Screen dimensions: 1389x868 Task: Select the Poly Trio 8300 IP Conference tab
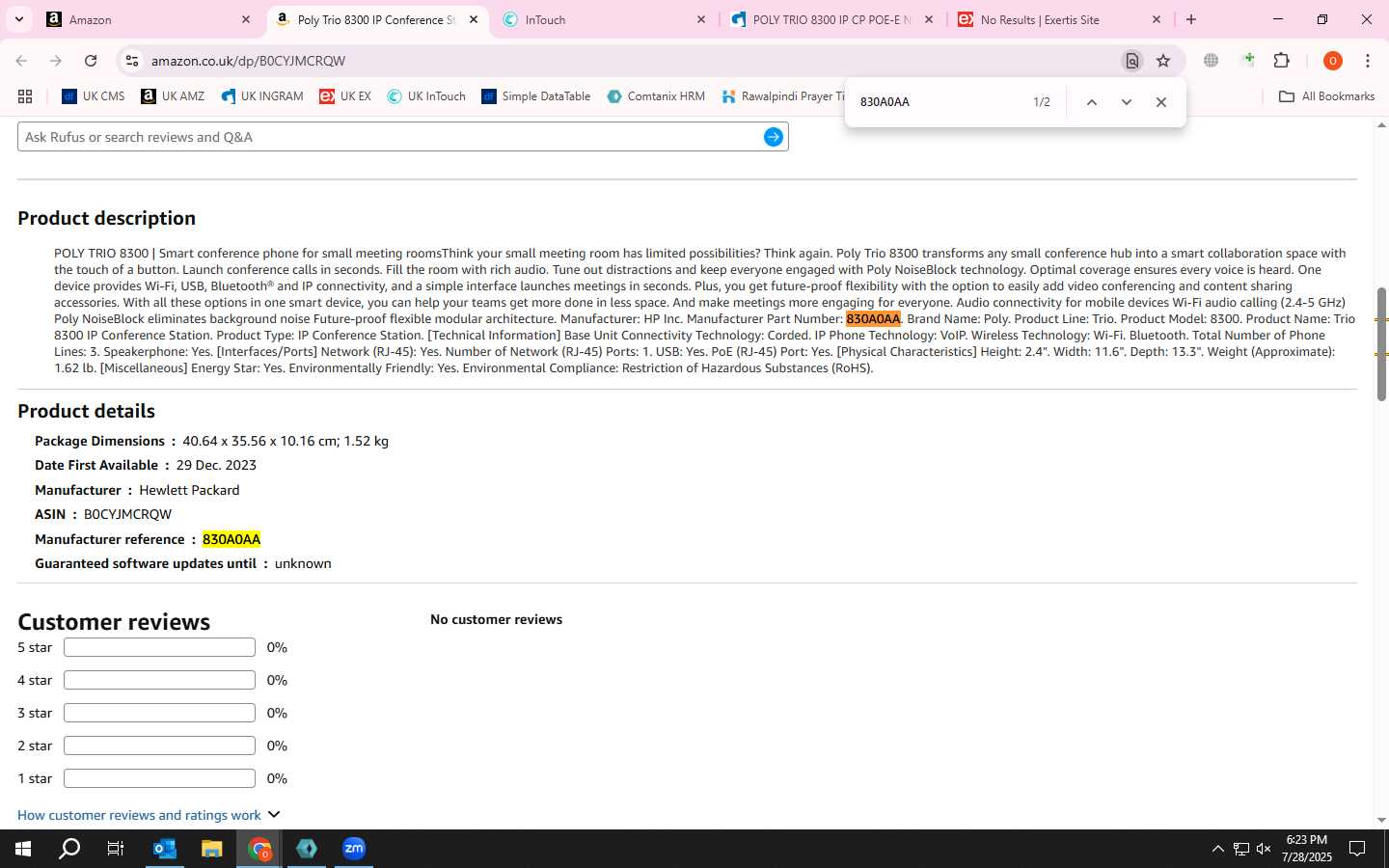tap(377, 19)
